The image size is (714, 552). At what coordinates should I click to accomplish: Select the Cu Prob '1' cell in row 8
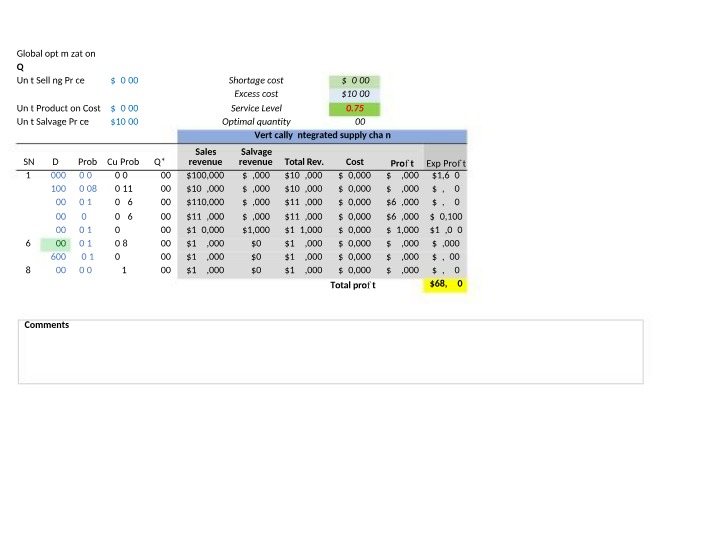coord(124,270)
